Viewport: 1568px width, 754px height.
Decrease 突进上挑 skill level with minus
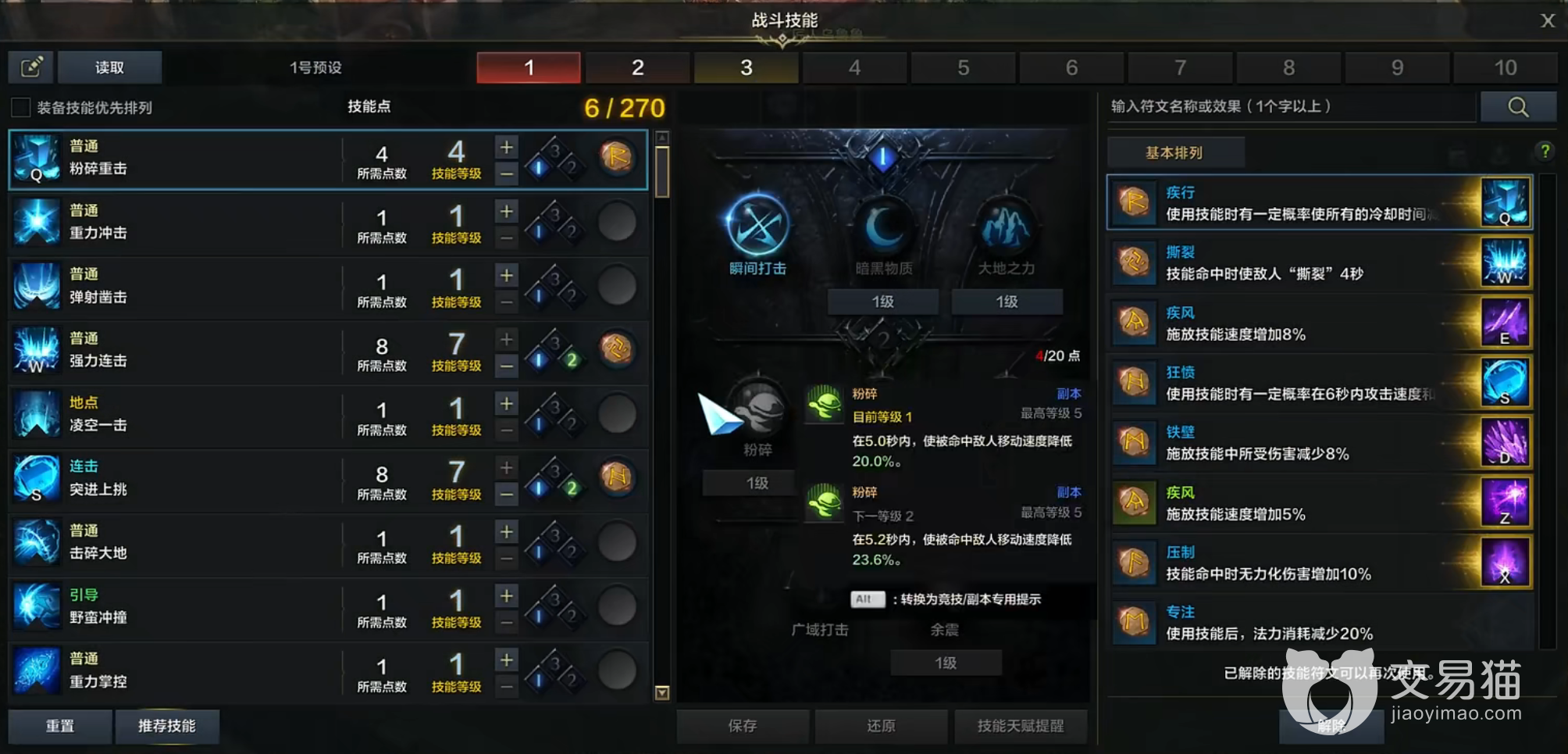tap(507, 494)
